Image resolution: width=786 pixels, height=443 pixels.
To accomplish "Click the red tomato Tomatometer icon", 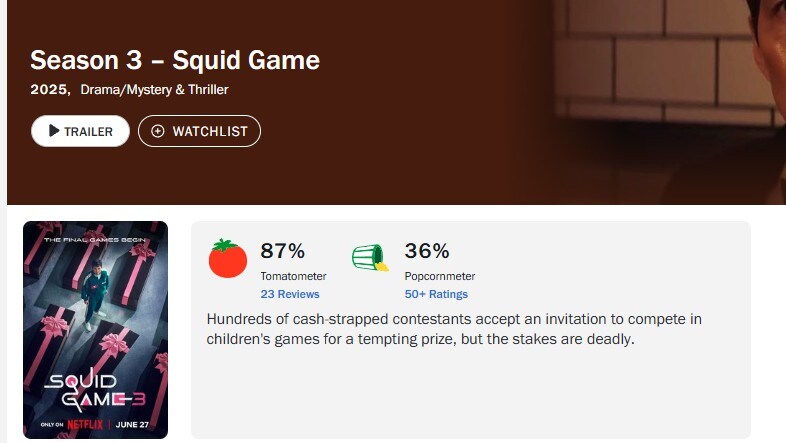I will tap(228, 259).
